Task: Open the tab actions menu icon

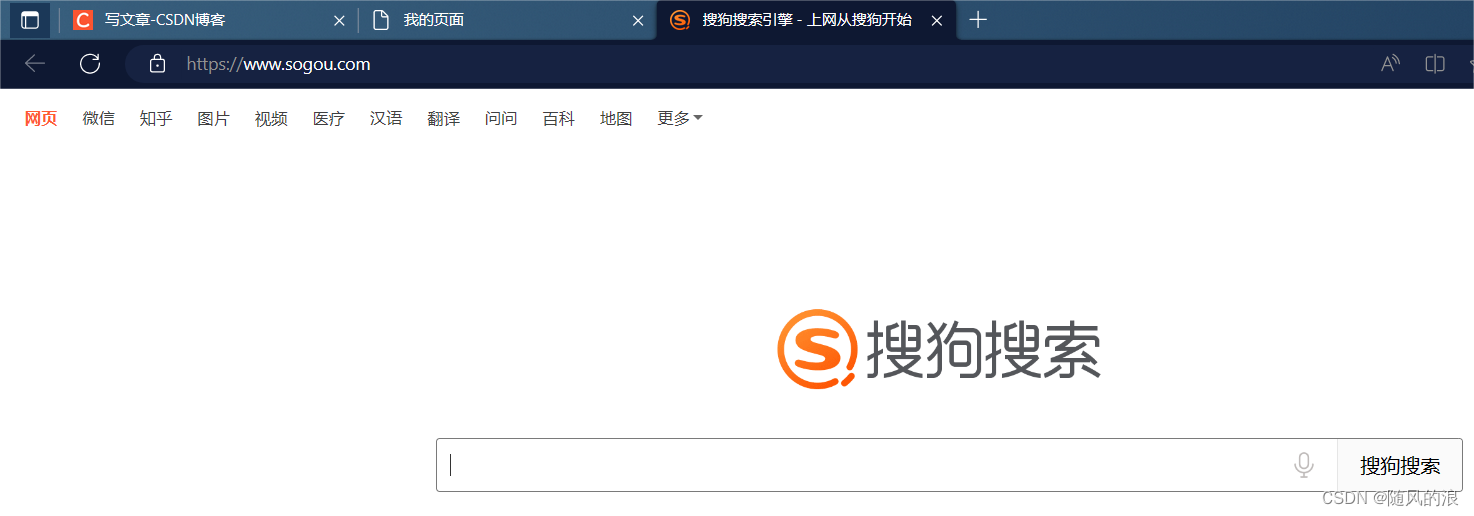Action: click(x=30, y=20)
